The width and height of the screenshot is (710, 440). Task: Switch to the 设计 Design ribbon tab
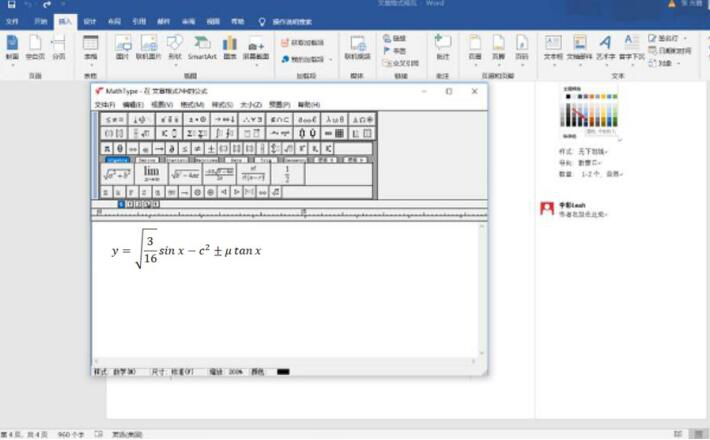[x=90, y=21]
